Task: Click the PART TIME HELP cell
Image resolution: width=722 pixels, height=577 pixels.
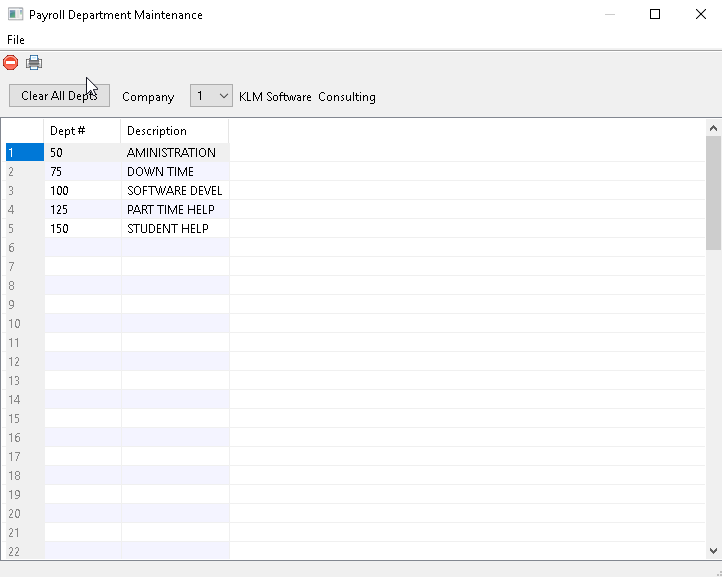Action: click(x=175, y=210)
